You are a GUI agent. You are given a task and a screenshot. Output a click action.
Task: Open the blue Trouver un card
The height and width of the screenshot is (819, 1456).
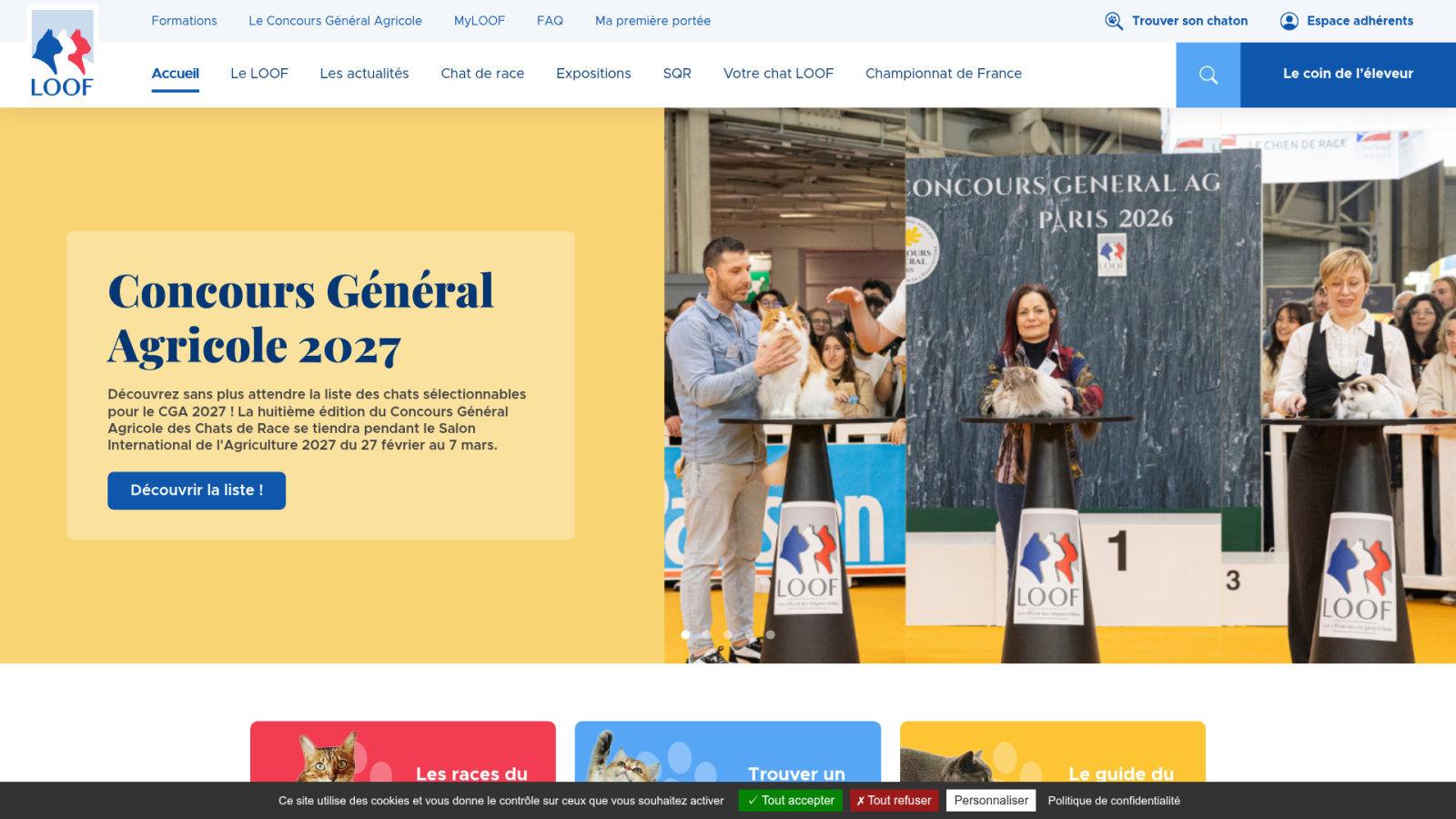[728, 752]
